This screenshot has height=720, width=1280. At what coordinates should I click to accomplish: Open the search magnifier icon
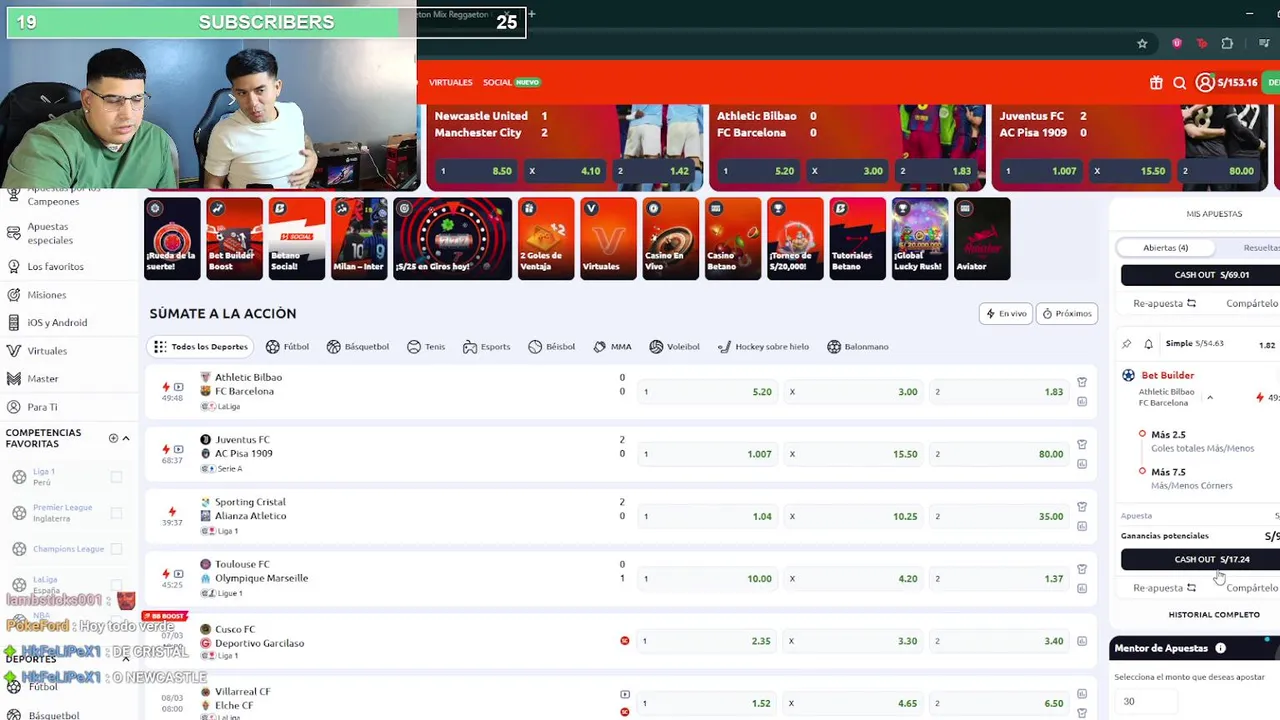click(x=1180, y=83)
